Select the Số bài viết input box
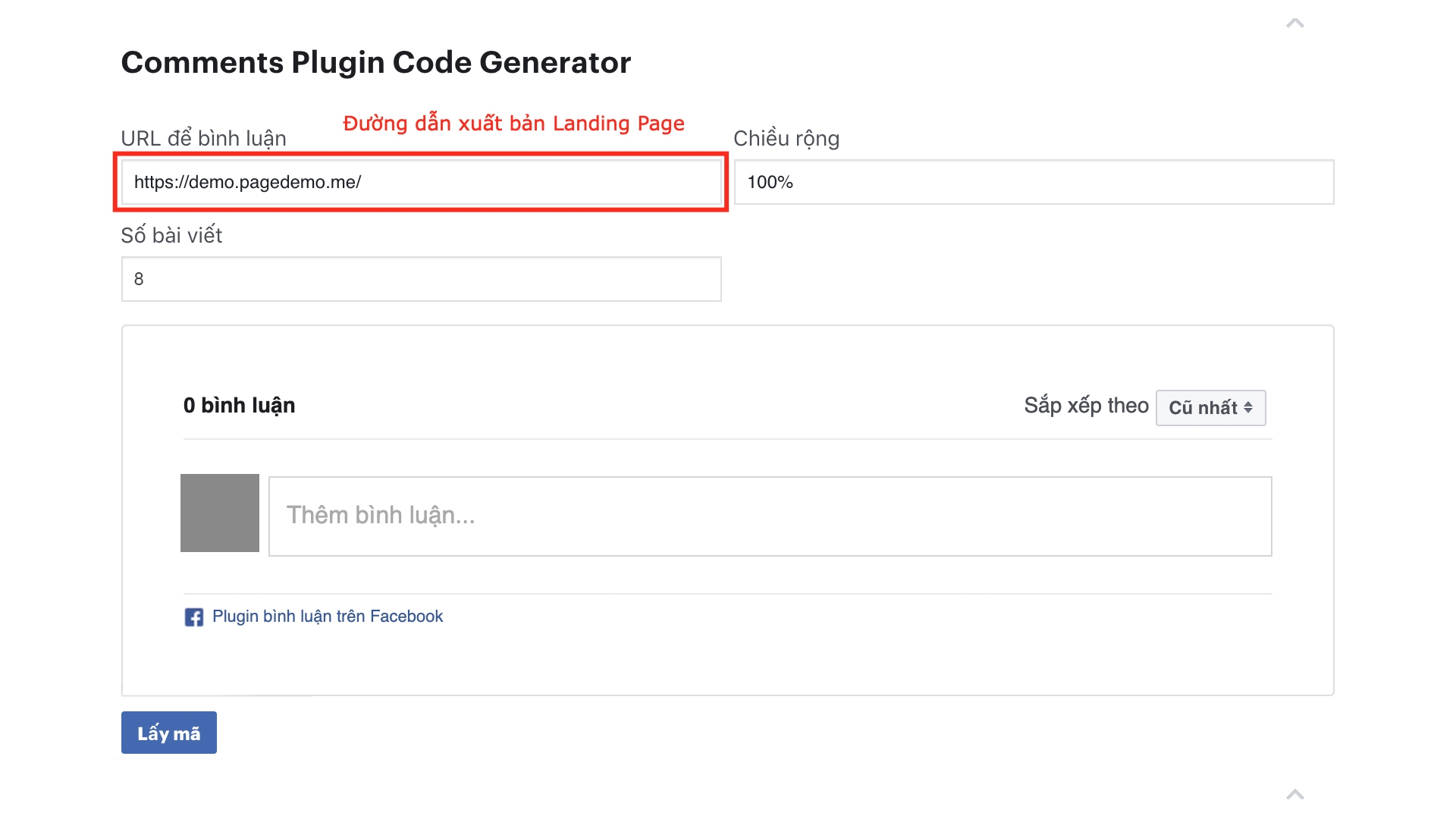 421,279
